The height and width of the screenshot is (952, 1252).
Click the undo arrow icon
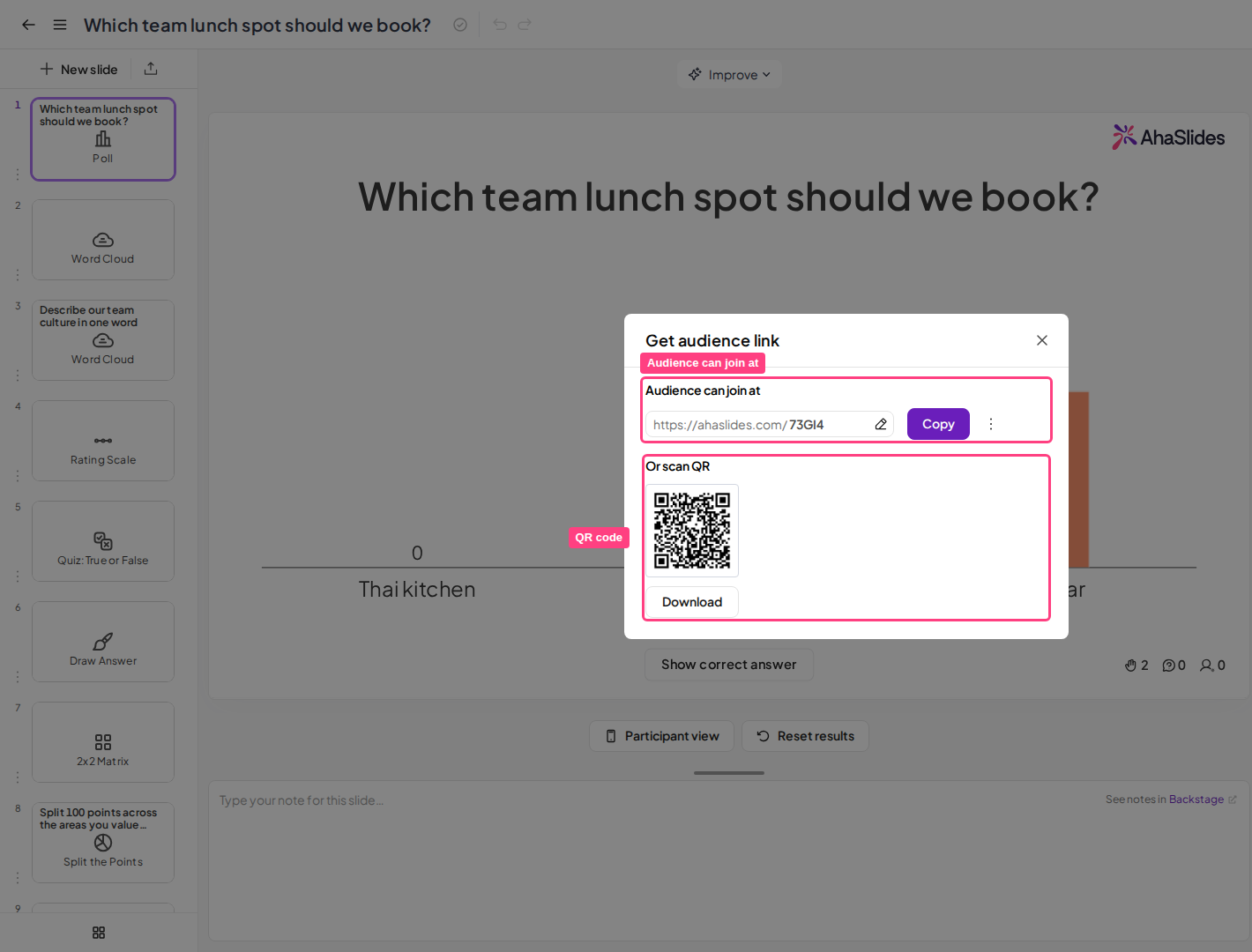(500, 25)
